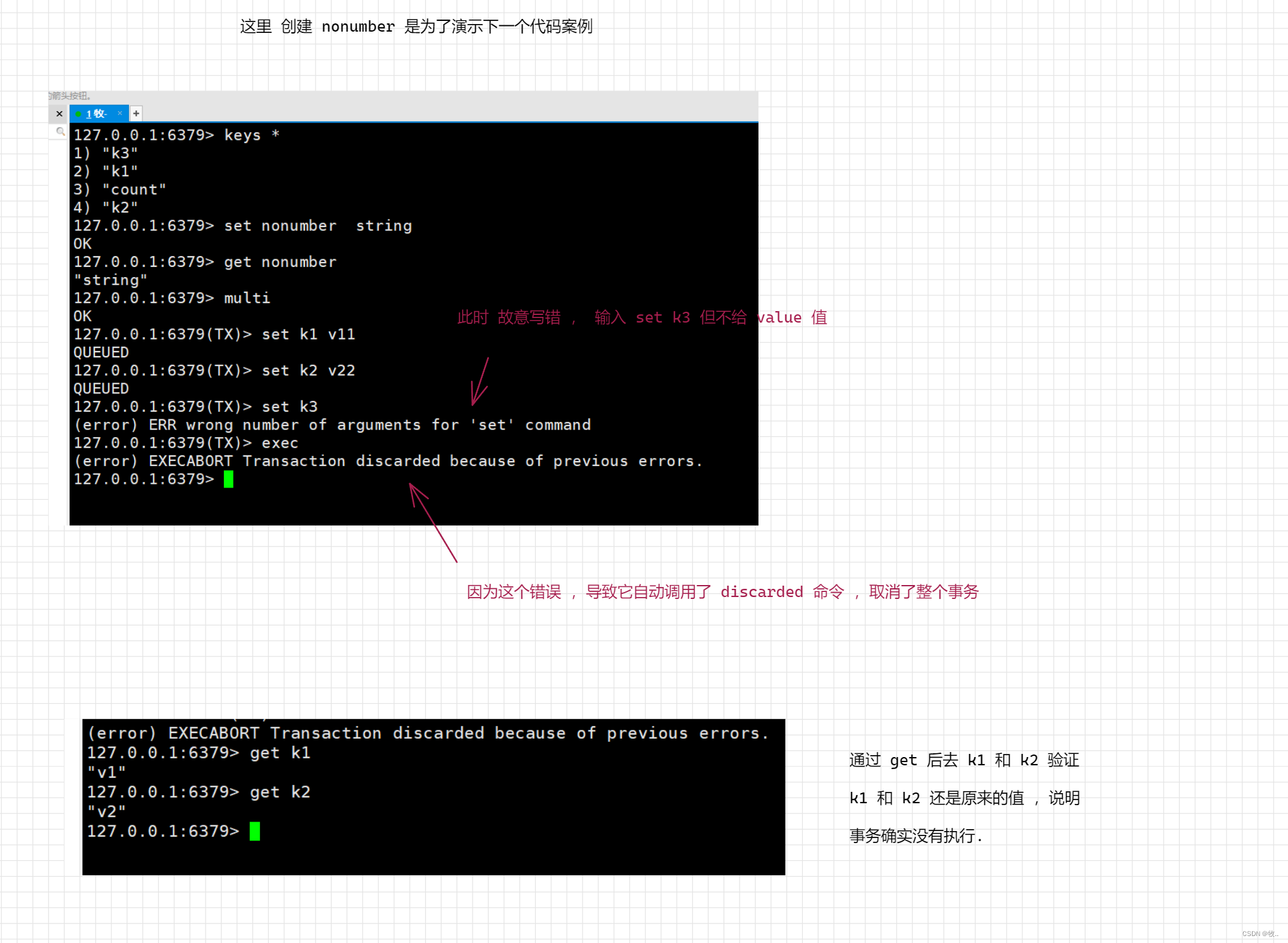Click the '"string"' output line
1288x943 pixels.
click(111, 280)
